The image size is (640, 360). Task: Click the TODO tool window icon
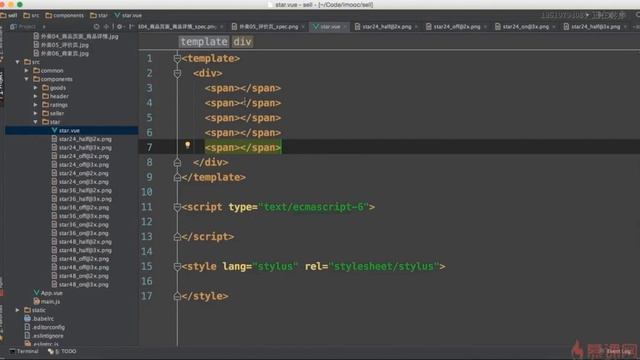(x=51, y=351)
